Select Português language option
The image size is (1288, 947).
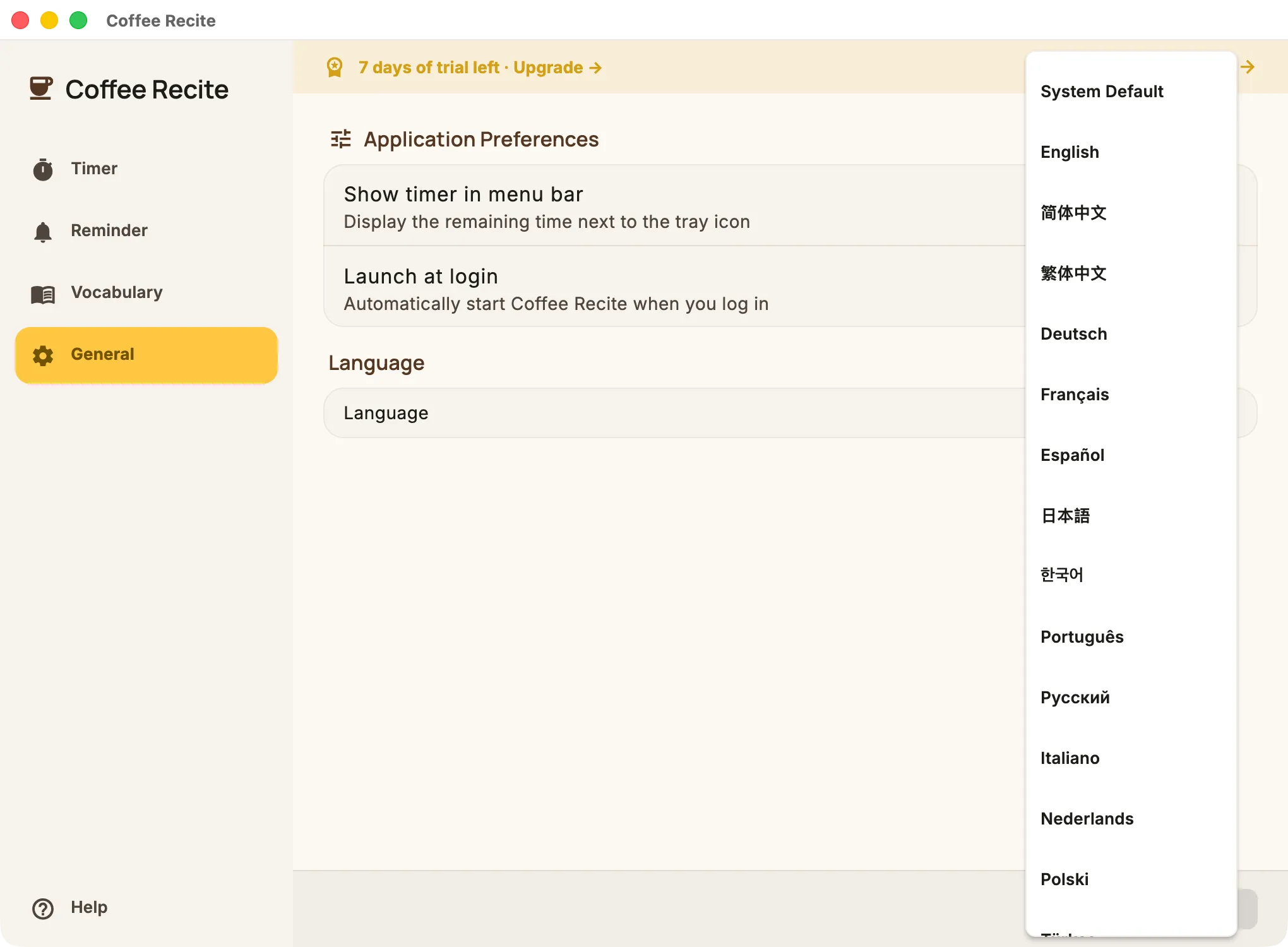(1131, 637)
